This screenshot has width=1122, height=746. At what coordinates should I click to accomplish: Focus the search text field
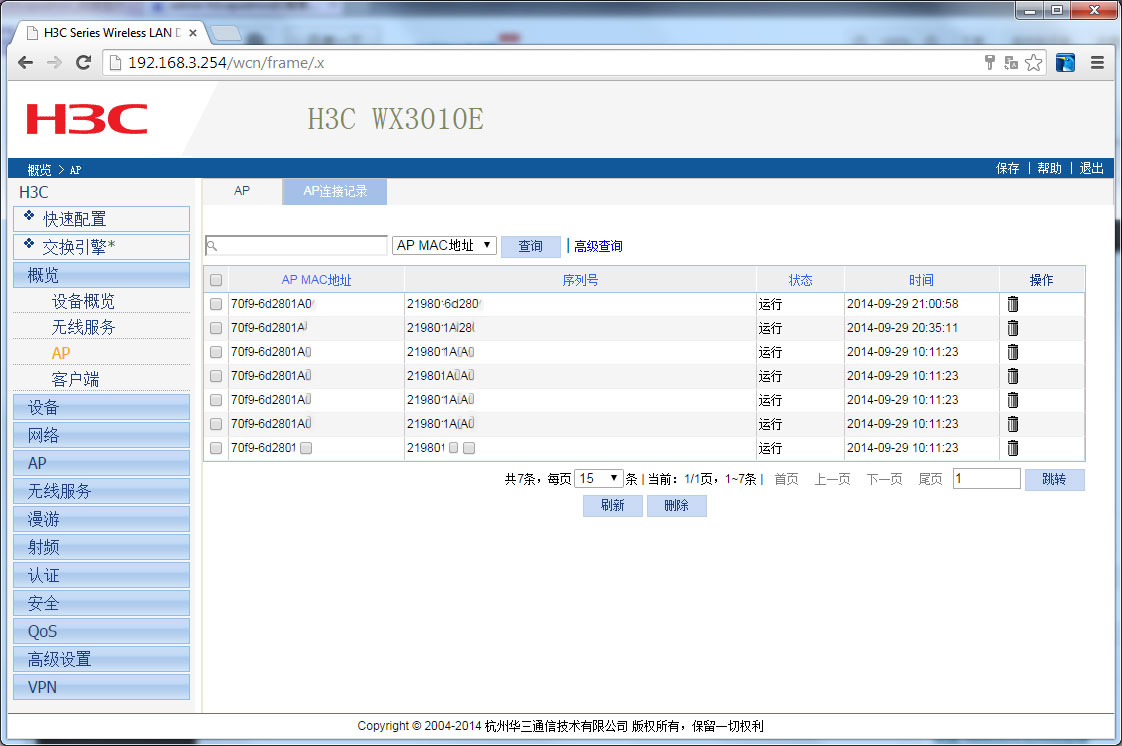click(x=296, y=245)
